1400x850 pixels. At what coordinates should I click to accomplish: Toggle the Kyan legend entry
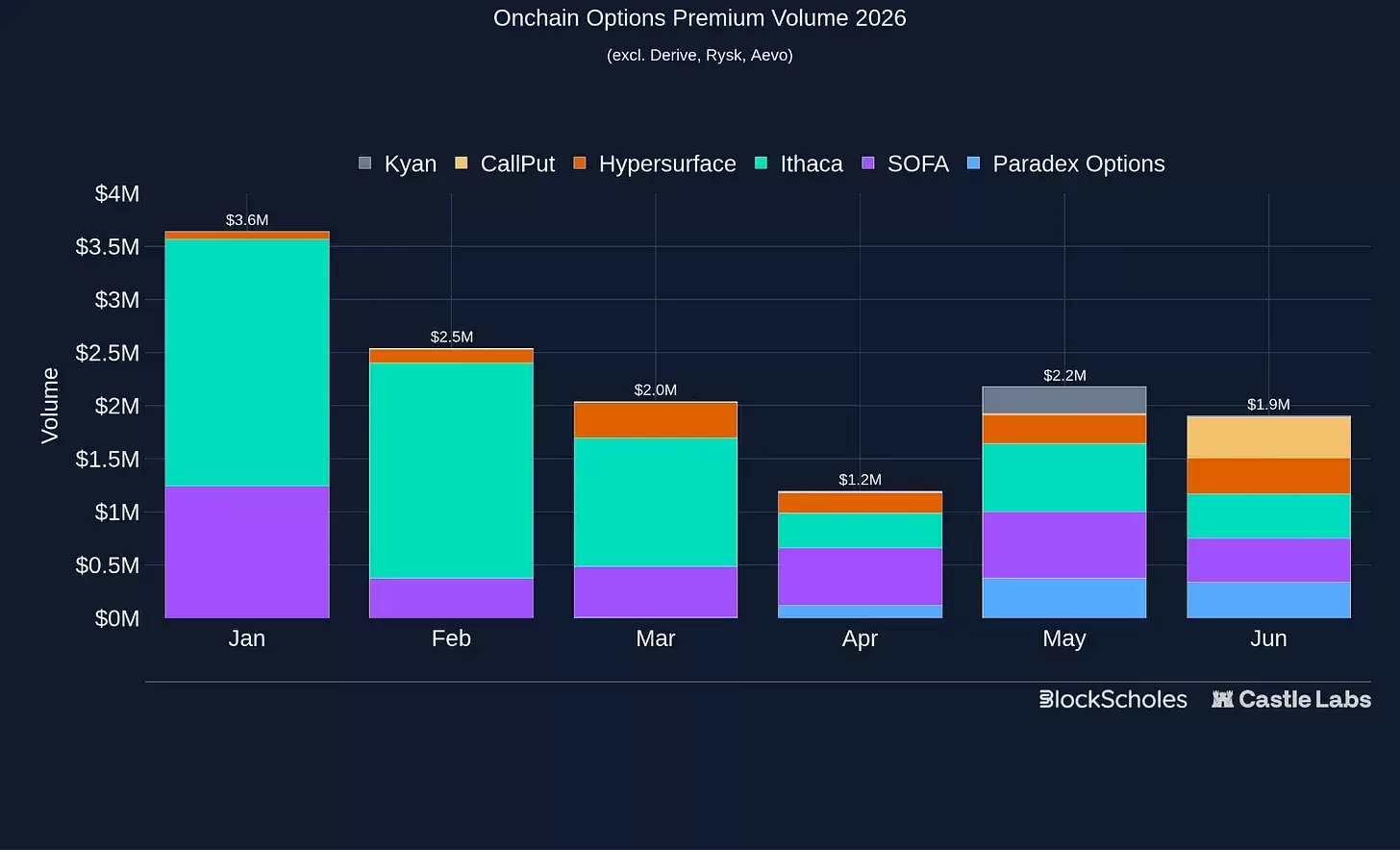coord(397,163)
